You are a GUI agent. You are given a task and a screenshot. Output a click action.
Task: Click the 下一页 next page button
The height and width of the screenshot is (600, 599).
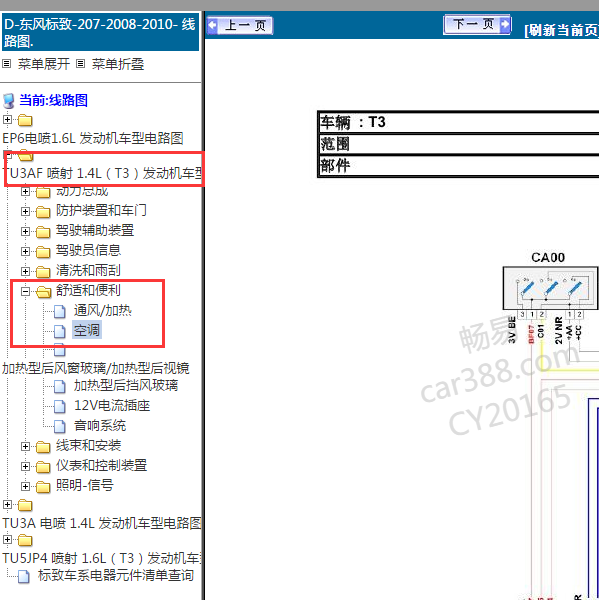477,24
